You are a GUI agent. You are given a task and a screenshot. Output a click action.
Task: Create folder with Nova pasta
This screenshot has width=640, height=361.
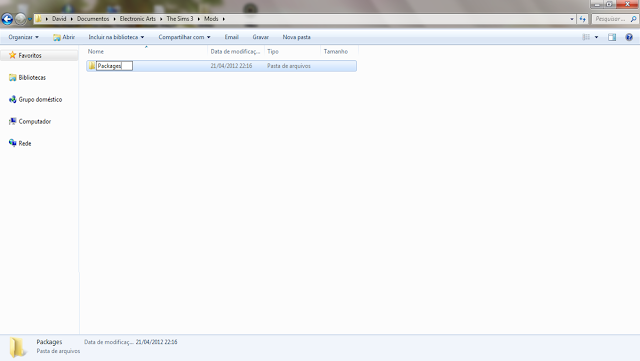pyautogui.click(x=296, y=37)
